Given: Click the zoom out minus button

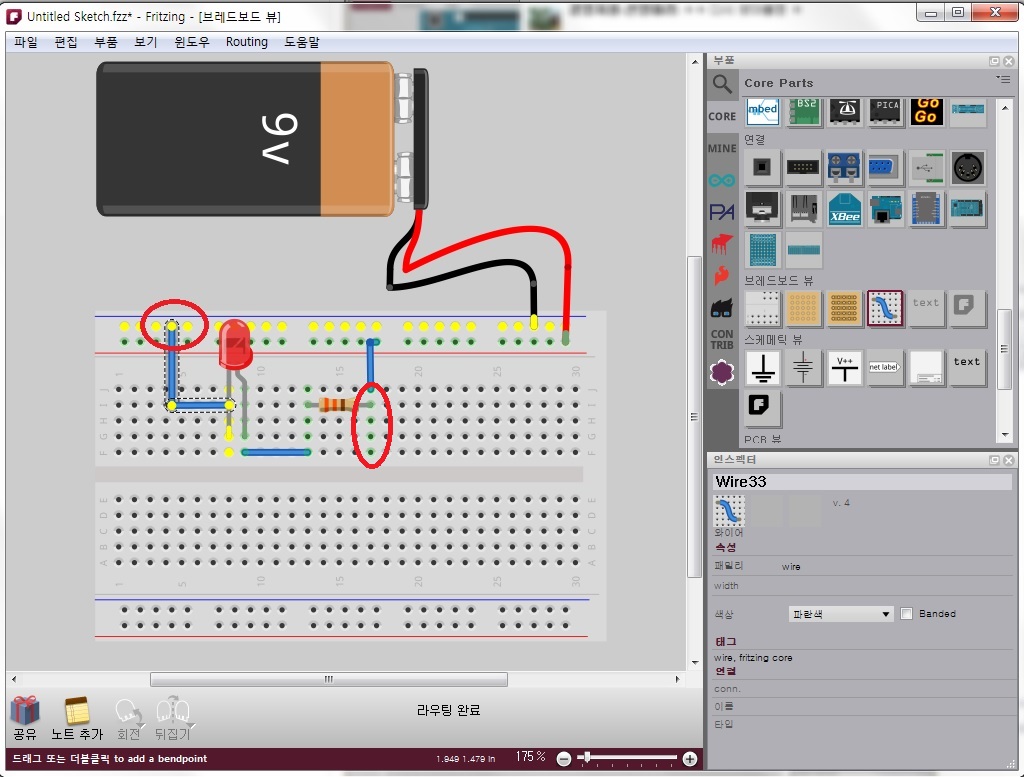Looking at the screenshot, I should click(x=564, y=759).
